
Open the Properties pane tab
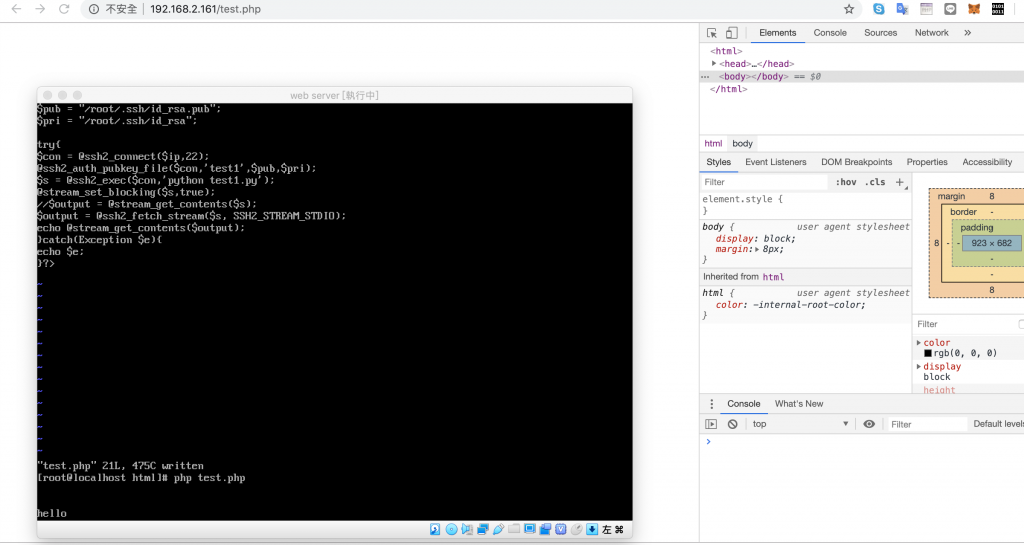click(927, 162)
